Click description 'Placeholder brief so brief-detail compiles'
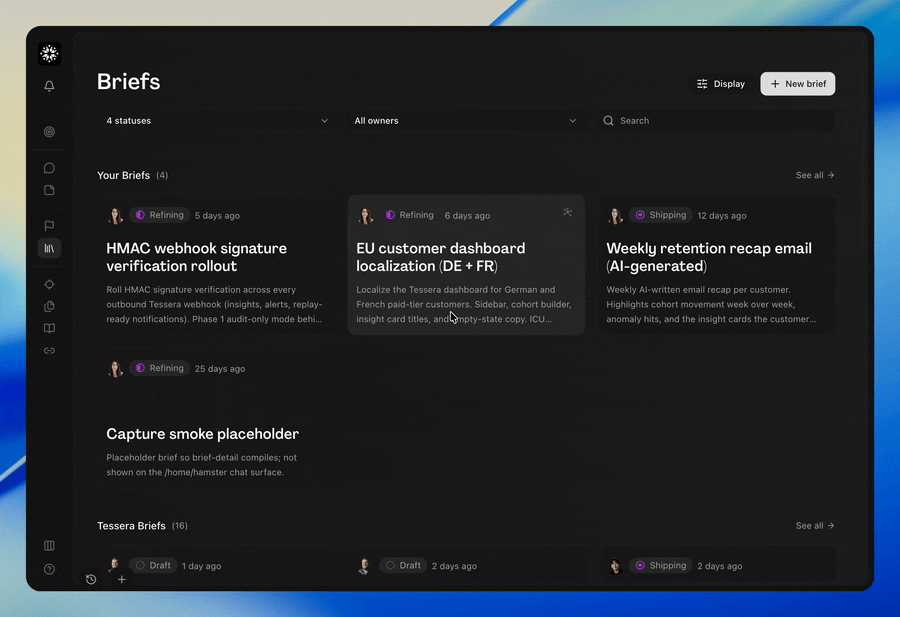The width and height of the screenshot is (900, 617). tap(201, 465)
